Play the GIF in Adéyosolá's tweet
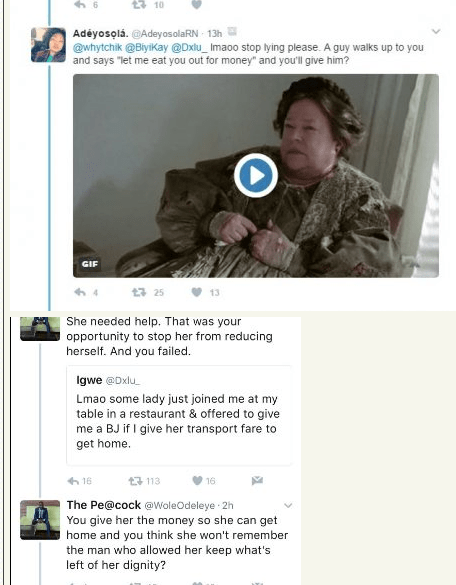 point(256,175)
